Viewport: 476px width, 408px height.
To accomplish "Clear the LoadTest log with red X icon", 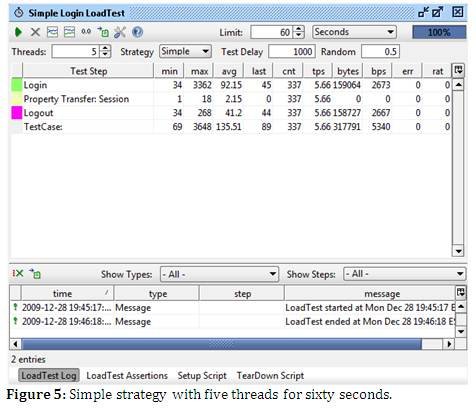I will tap(18, 274).
